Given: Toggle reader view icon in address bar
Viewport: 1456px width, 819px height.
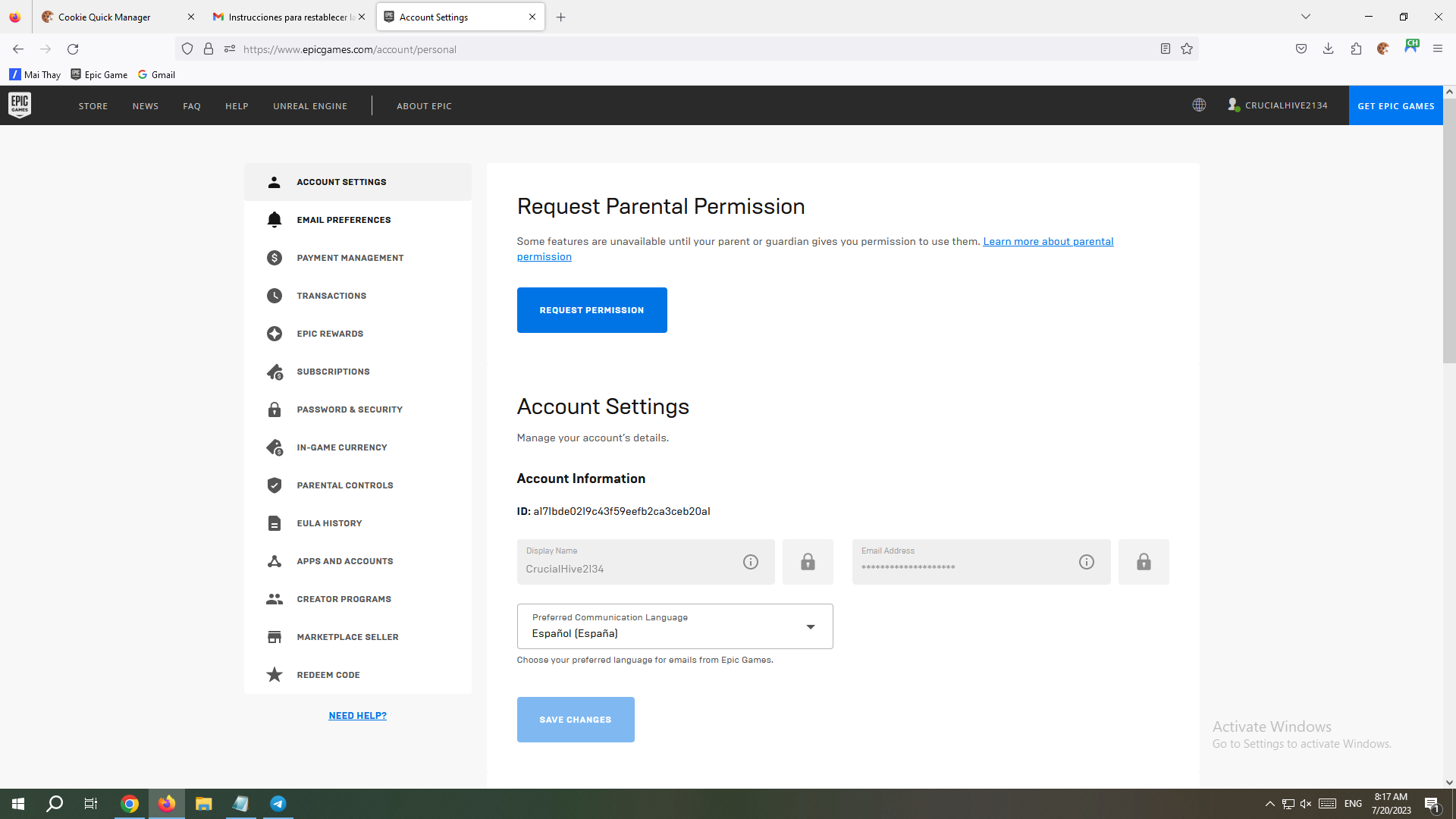Looking at the screenshot, I should 1166,49.
